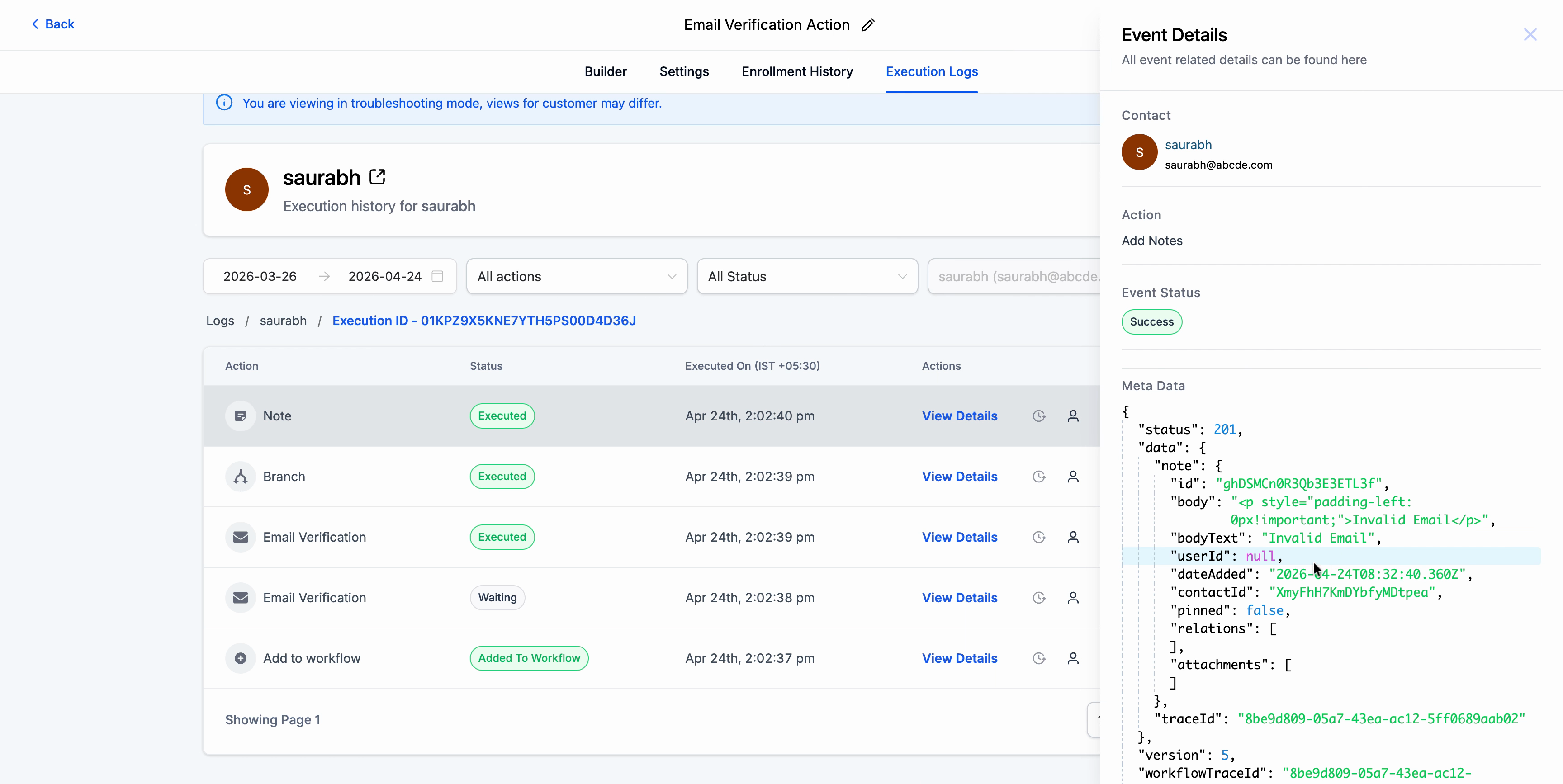Click the info icon in troubleshooting banner
The width and height of the screenshot is (1563, 784).
[224, 103]
